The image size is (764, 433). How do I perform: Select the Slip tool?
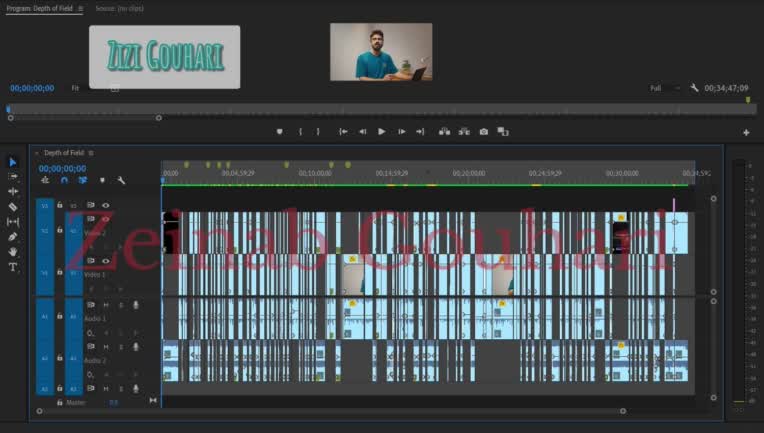coord(13,222)
